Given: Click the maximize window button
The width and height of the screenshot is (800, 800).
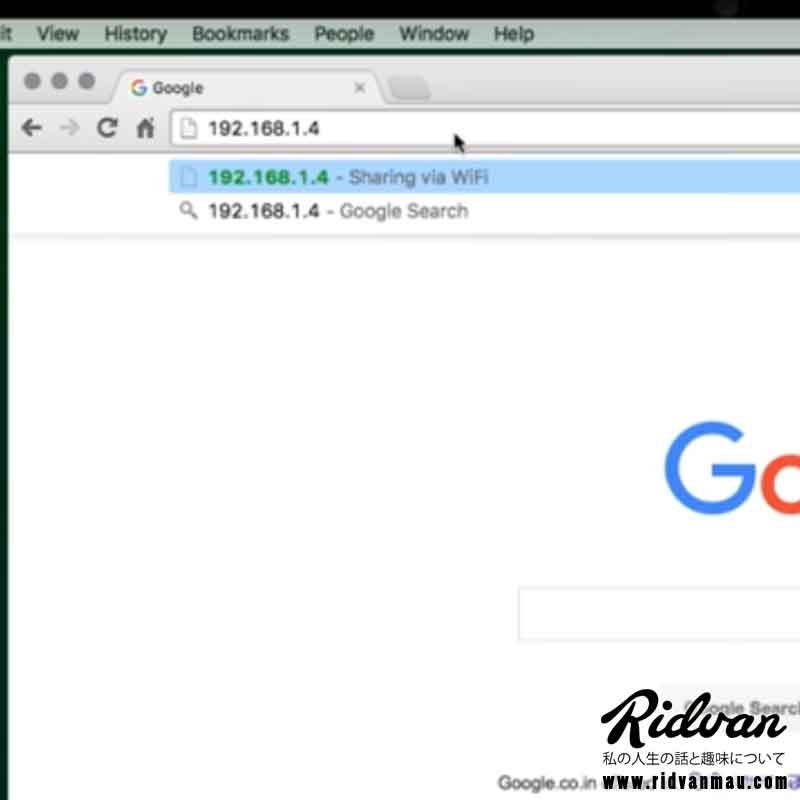Looking at the screenshot, I should (x=87, y=81).
